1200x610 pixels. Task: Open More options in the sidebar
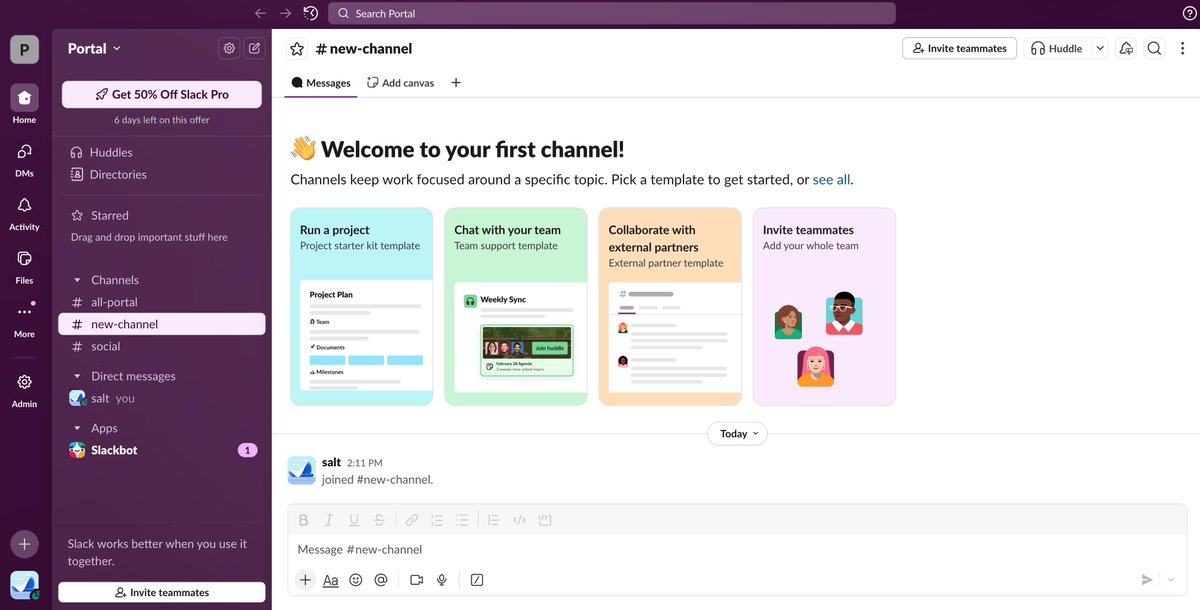[x=24, y=320]
